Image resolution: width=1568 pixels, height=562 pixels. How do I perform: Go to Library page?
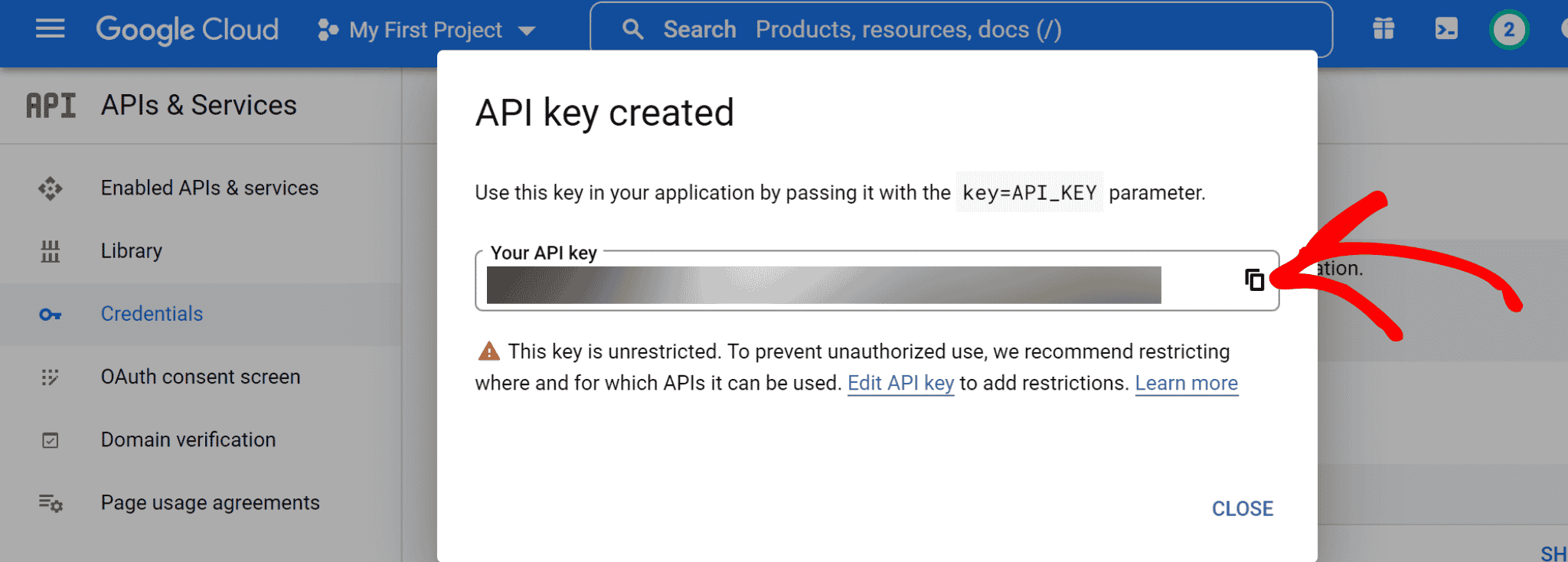pyautogui.click(x=132, y=251)
